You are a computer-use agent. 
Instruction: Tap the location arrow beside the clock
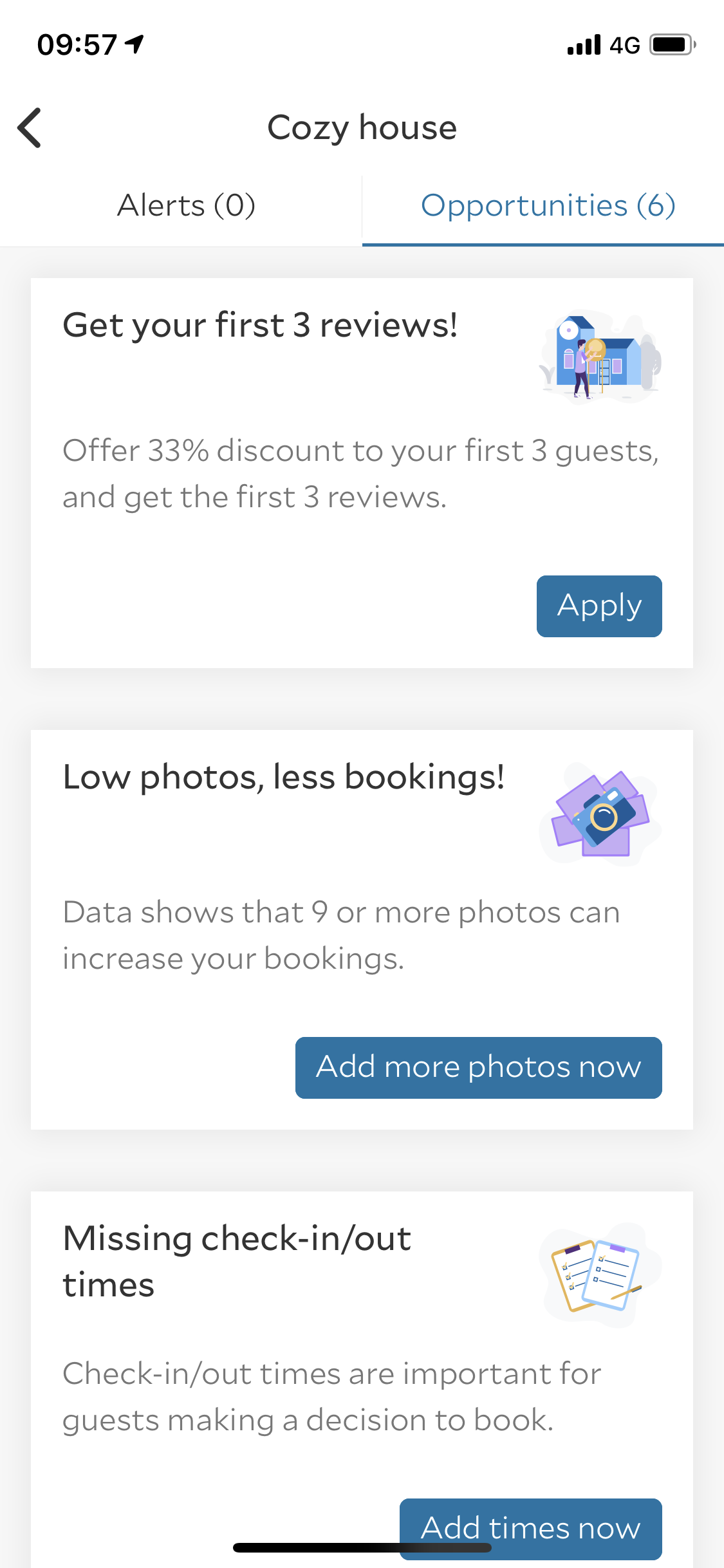tap(135, 44)
